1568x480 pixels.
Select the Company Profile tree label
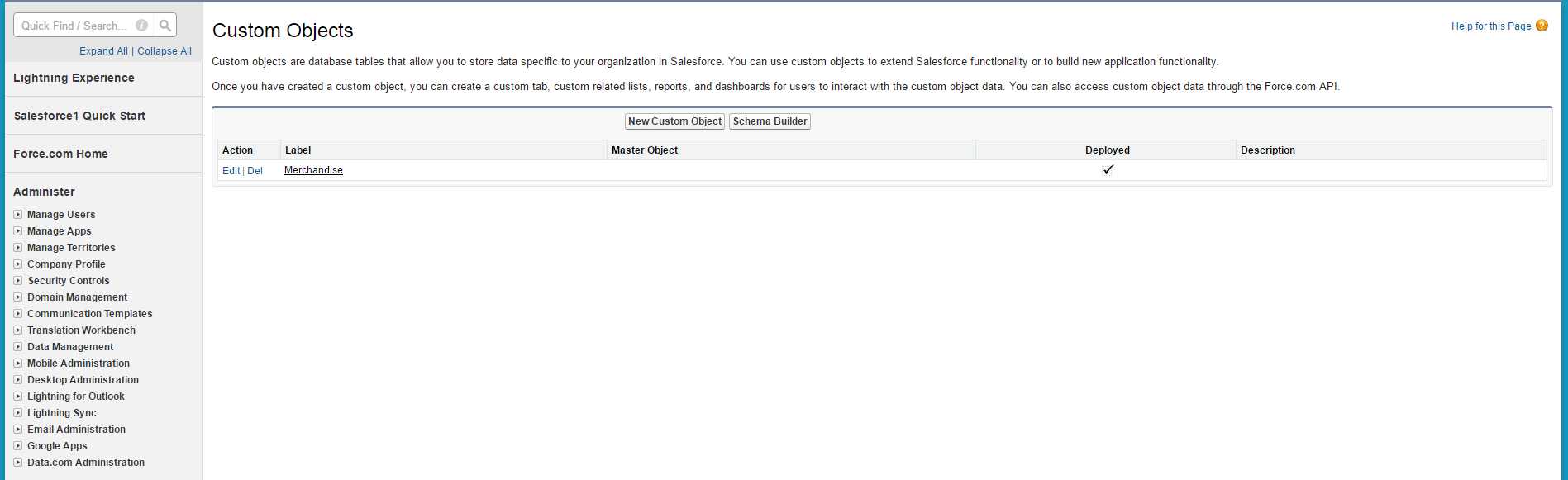[x=66, y=264]
